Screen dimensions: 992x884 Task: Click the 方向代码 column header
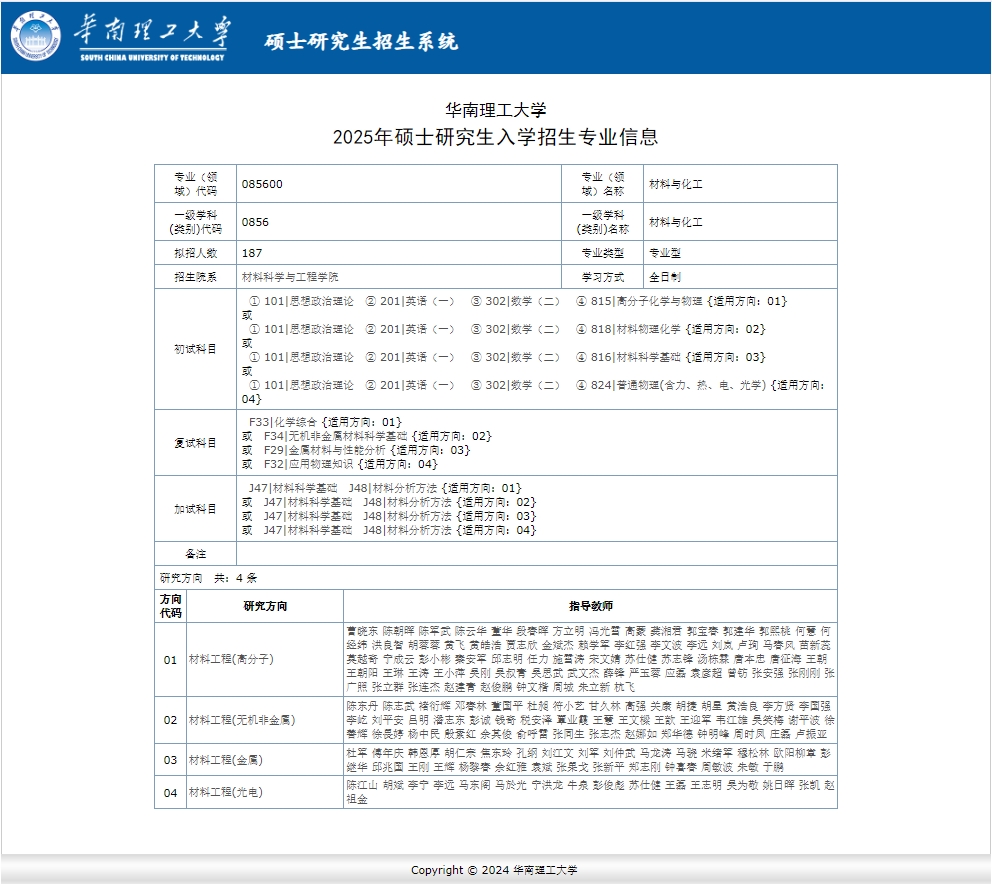[x=171, y=606]
